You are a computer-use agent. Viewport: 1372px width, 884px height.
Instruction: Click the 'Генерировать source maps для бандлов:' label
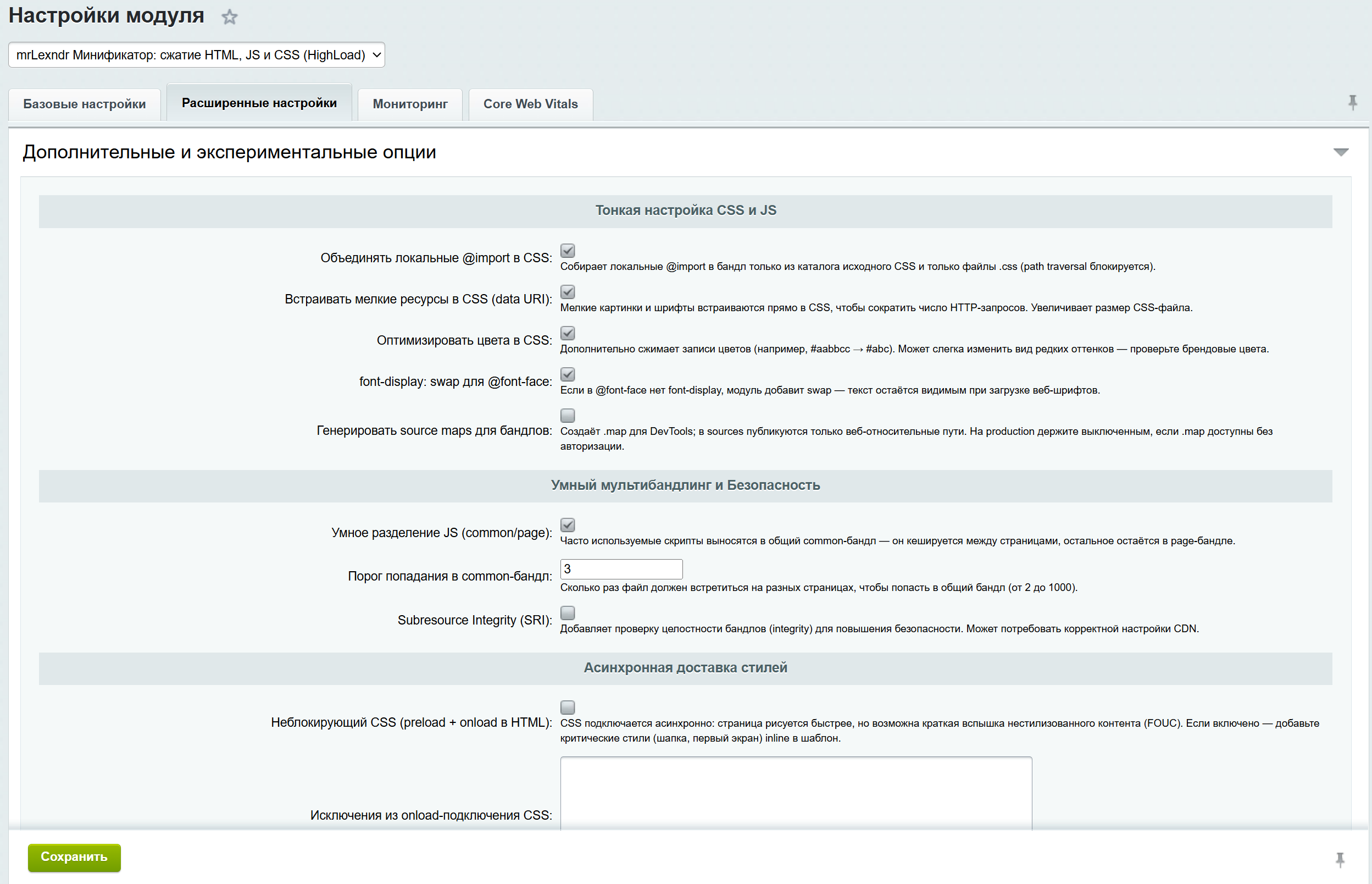click(x=434, y=430)
